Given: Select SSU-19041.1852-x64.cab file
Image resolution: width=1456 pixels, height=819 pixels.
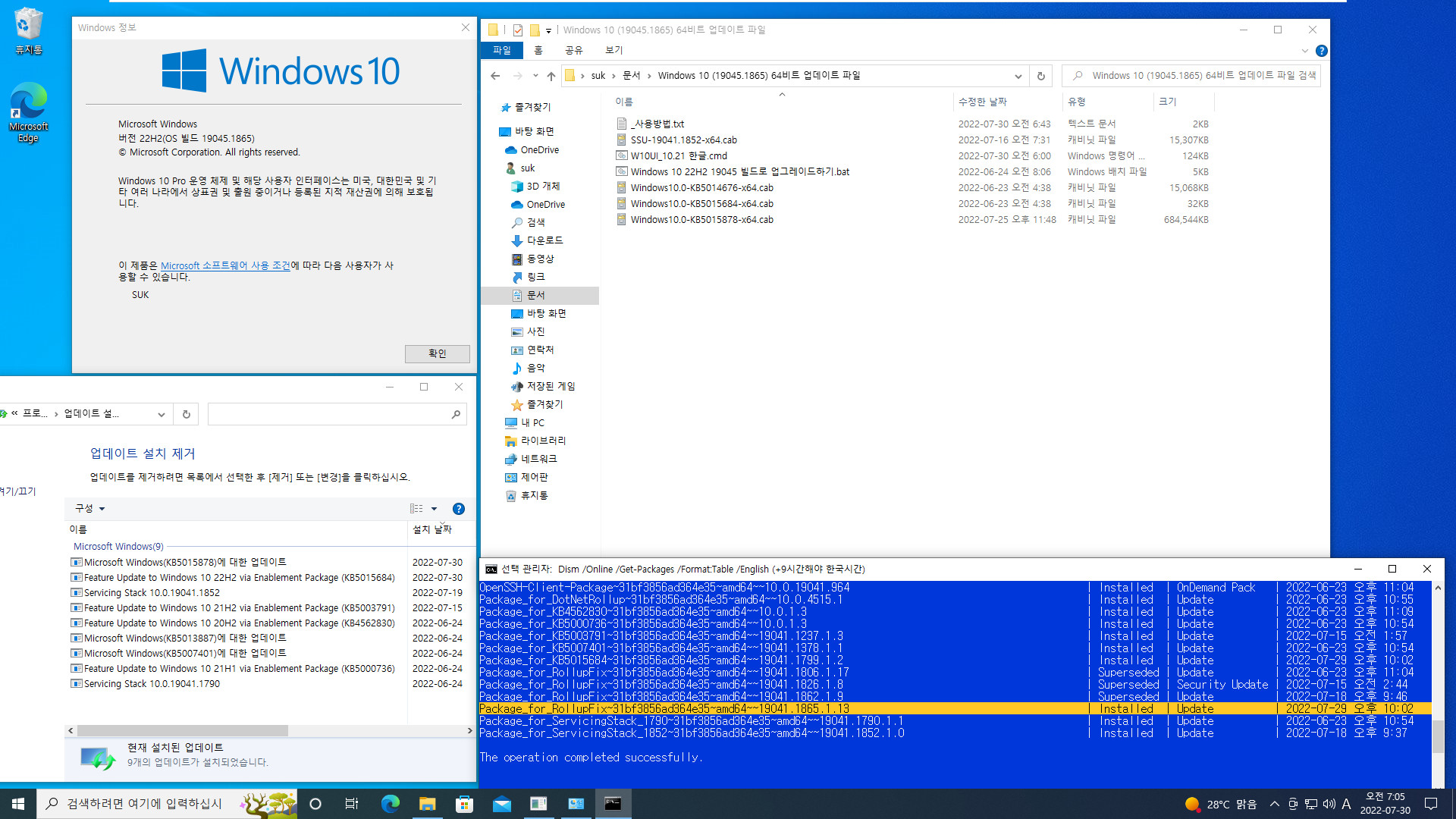Looking at the screenshot, I should [x=683, y=140].
